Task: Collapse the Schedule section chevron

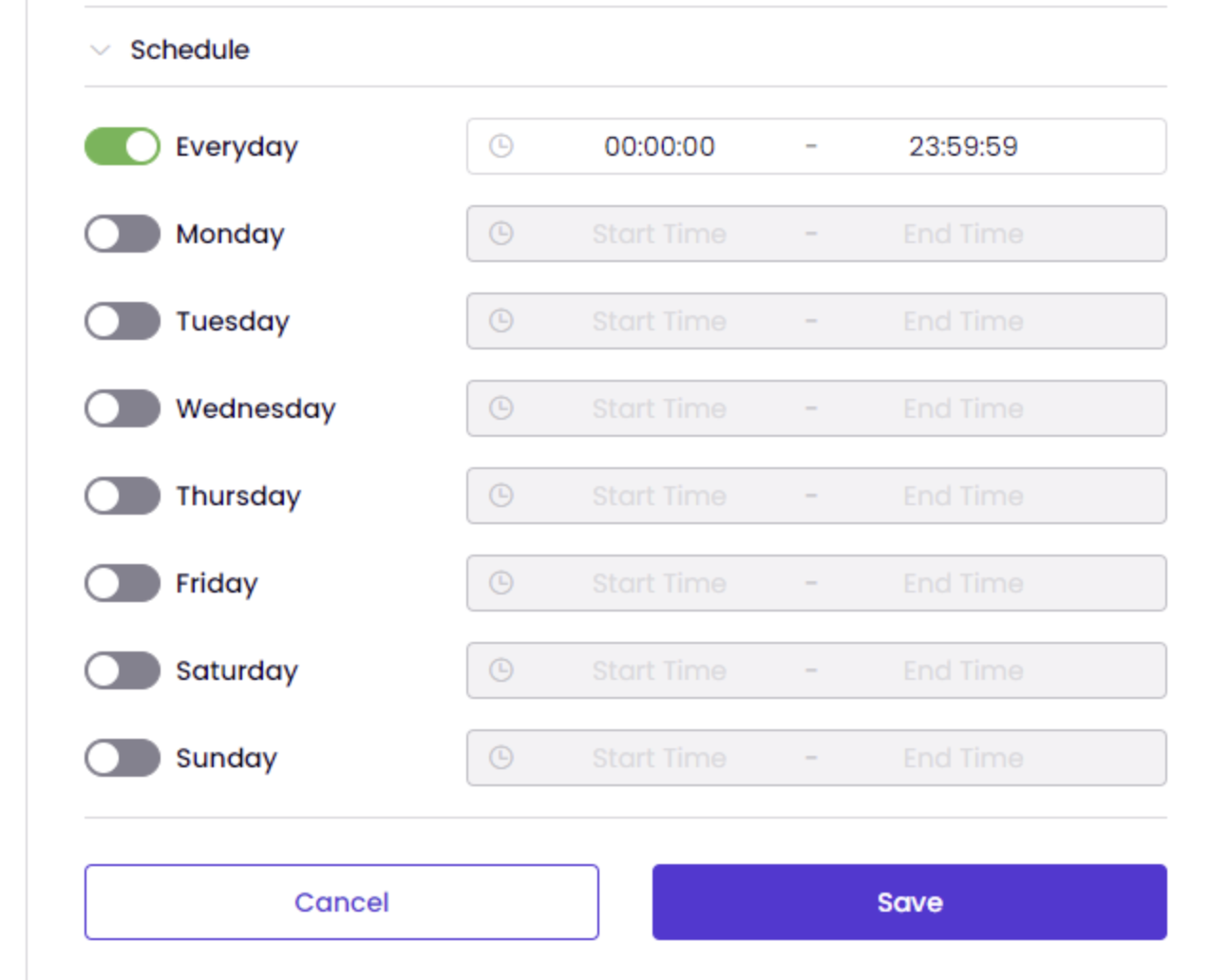Action: pyautogui.click(x=100, y=49)
